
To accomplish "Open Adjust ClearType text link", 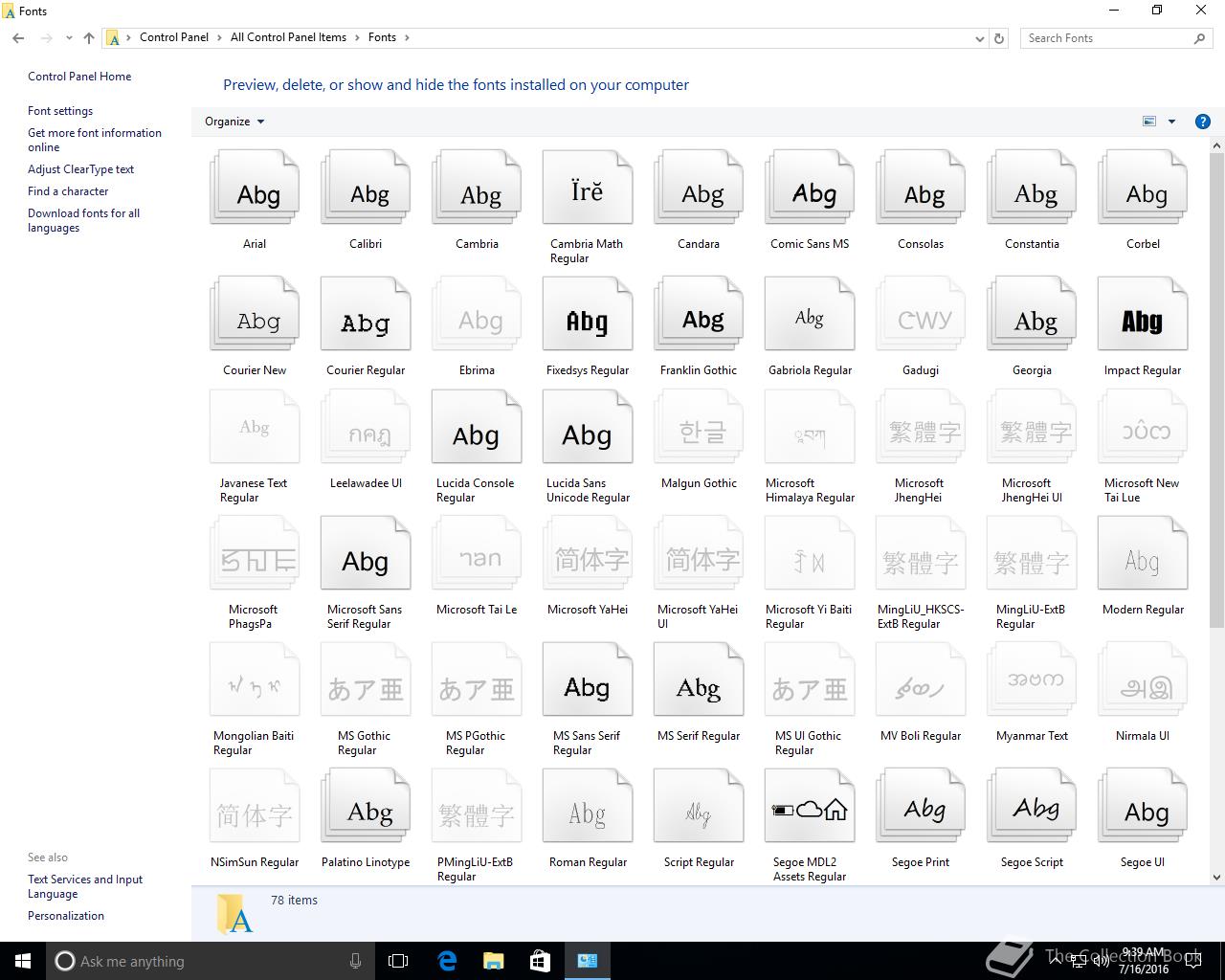I will pyautogui.click(x=80, y=169).
